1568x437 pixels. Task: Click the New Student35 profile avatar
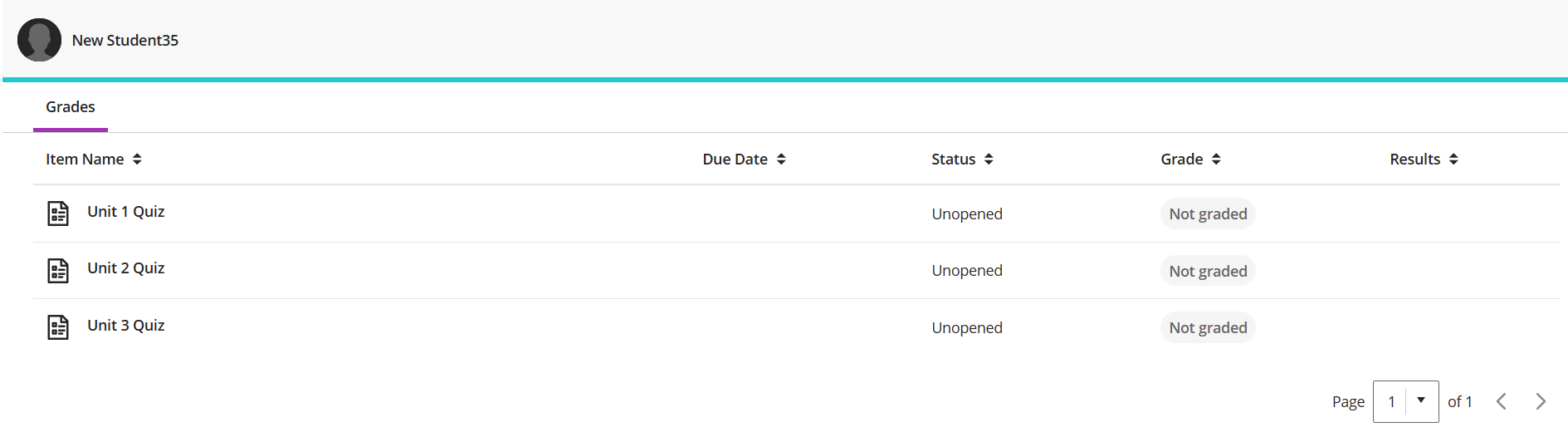(x=39, y=40)
